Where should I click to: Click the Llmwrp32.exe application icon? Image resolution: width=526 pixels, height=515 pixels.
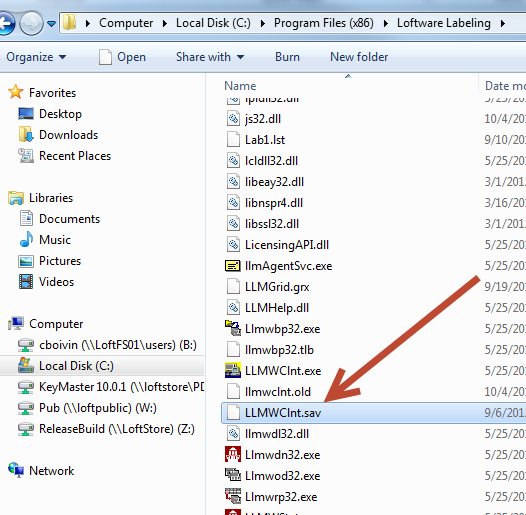point(233,497)
